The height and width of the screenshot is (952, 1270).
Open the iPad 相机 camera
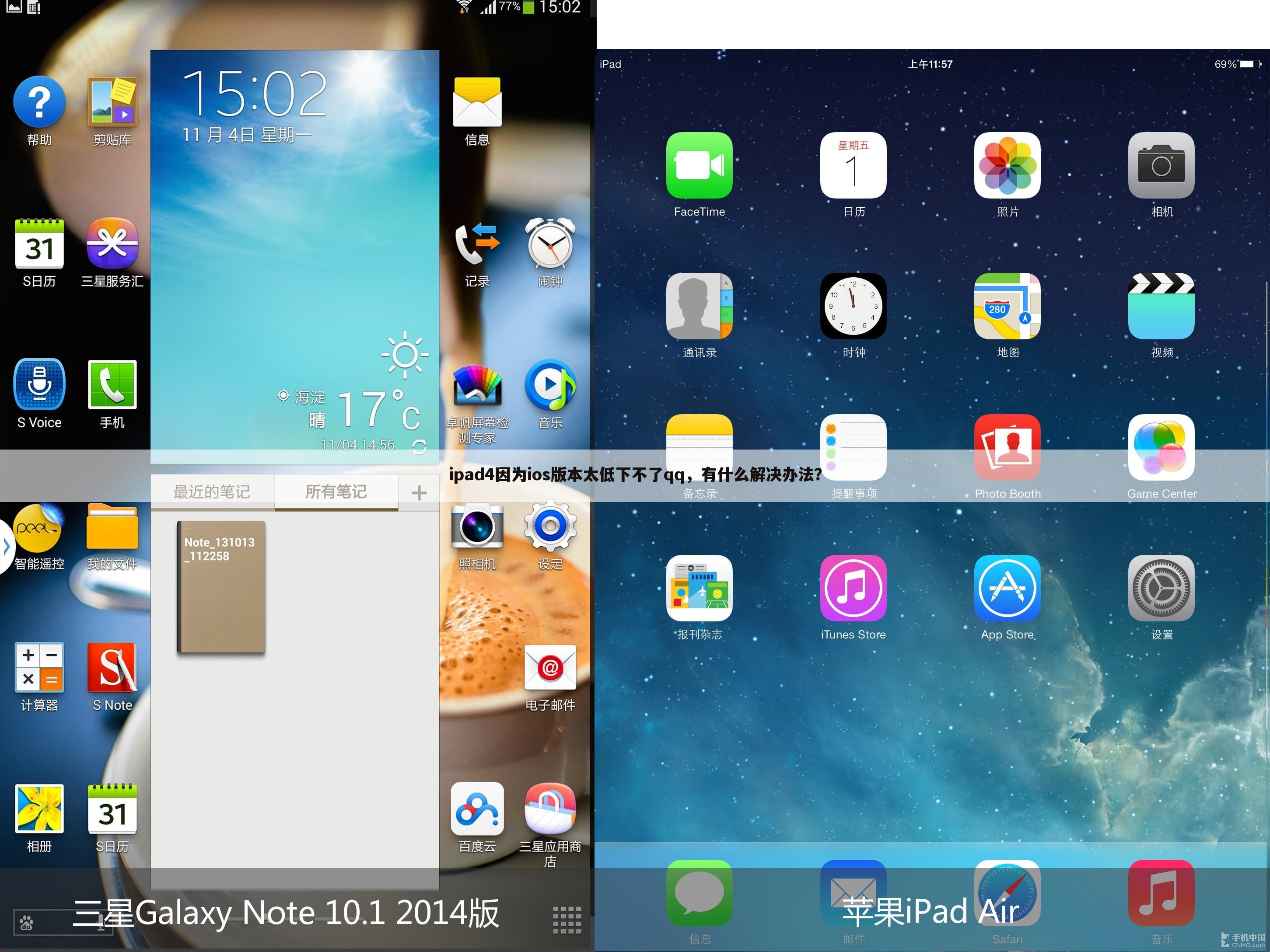click(1161, 165)
